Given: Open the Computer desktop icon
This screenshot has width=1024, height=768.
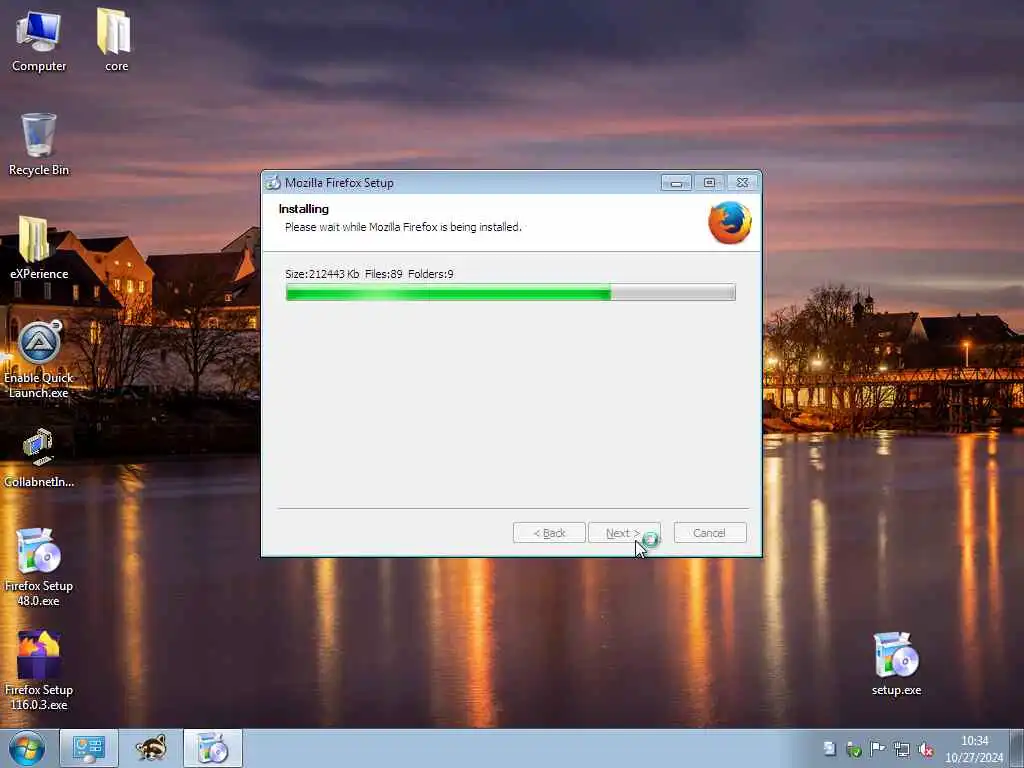Looking at the screenshot, I should click(x=39, y=40).
